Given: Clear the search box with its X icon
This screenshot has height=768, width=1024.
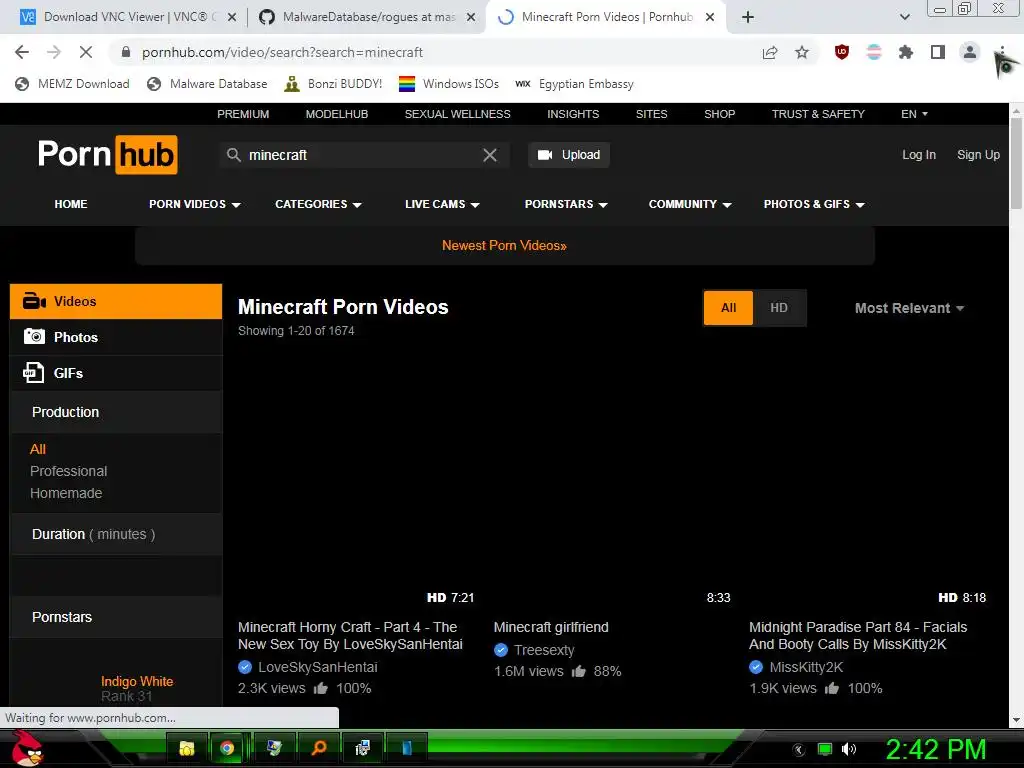Looking at the screenshot, I should (490, 155).
